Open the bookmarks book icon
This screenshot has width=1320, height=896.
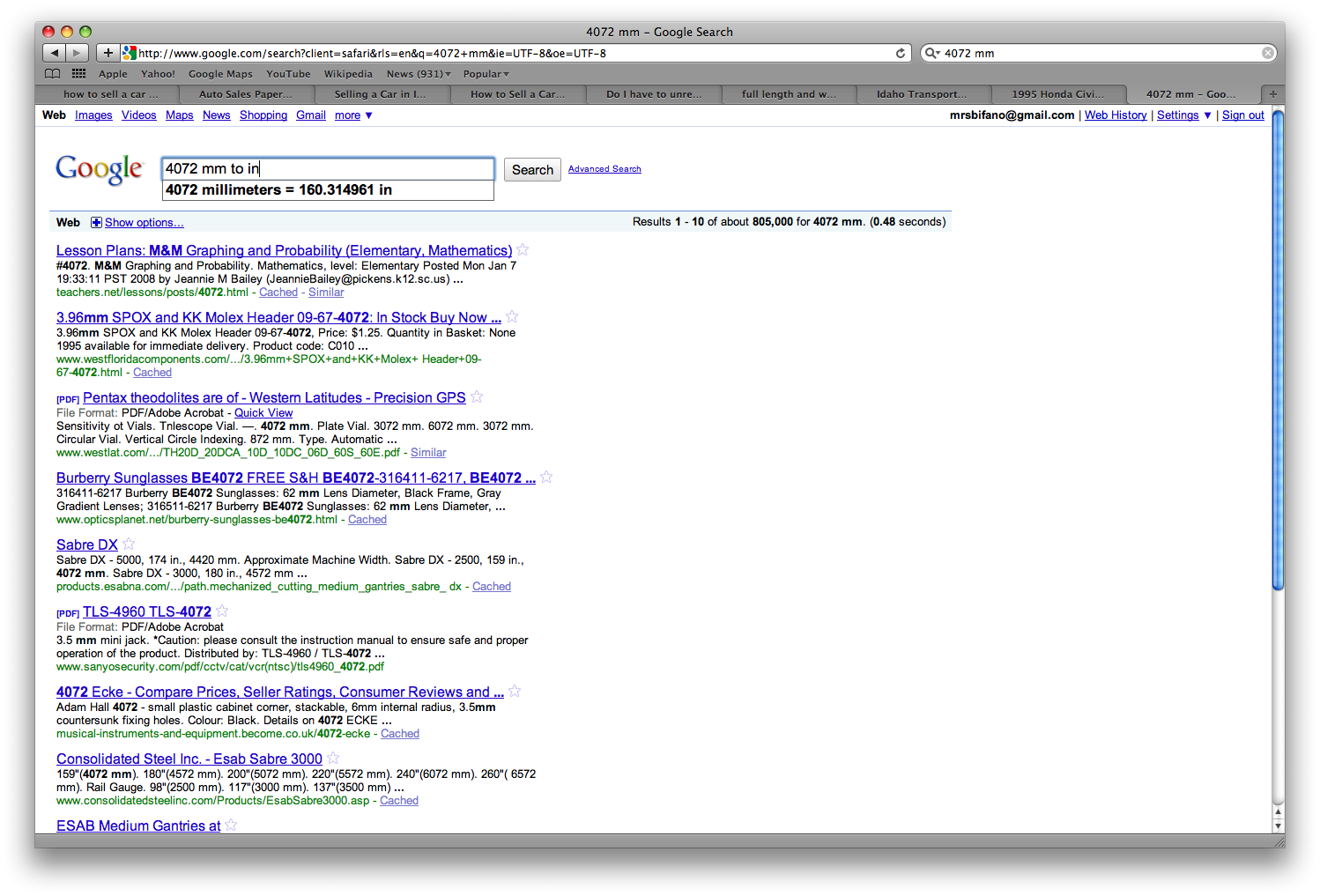[53, 74]
